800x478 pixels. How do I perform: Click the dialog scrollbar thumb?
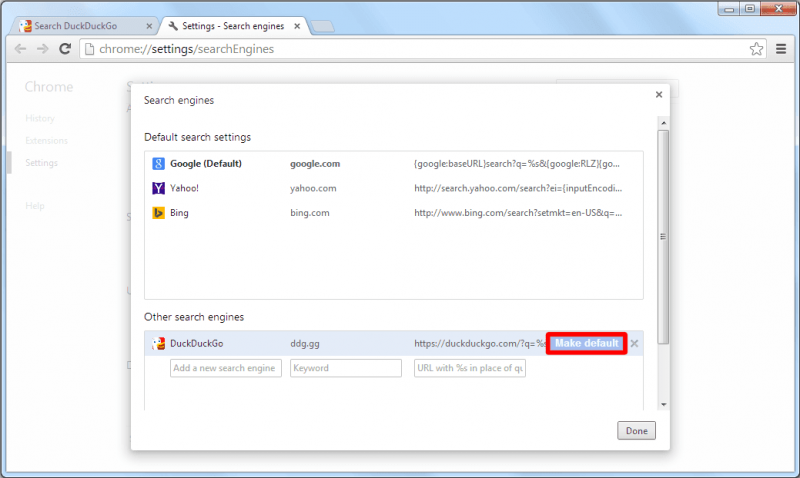[x=663, y=237]
